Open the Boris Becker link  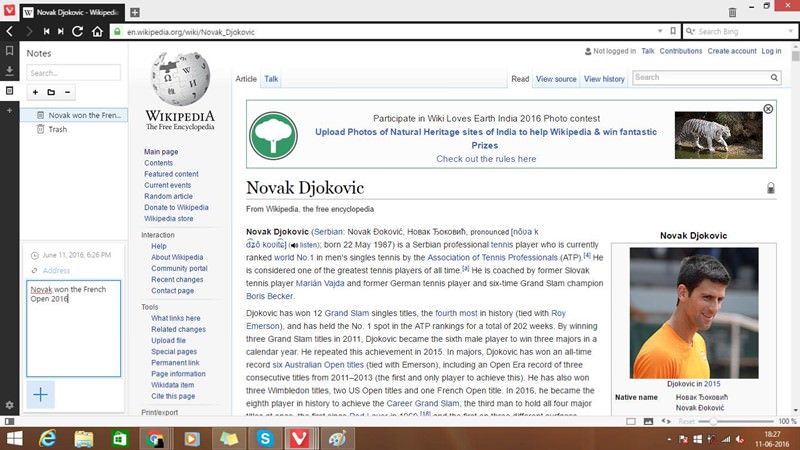click(269, 296)
